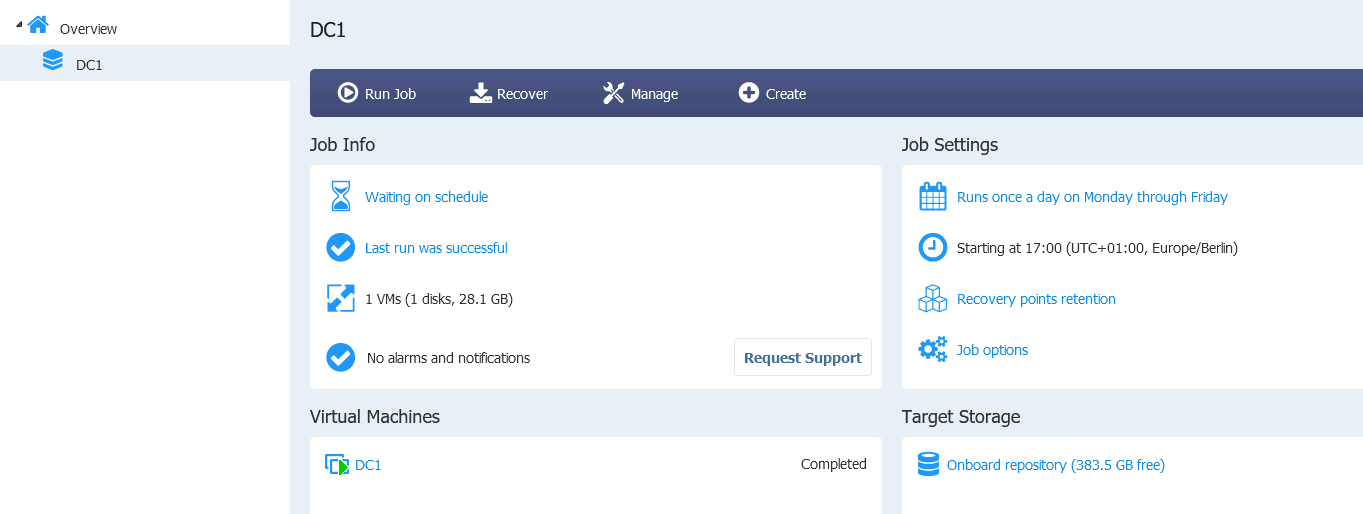Image resolution: width=1363 pixels, height=514 pixels.
Task: Click the Run Job play icon
Action: click(x=348, y=93)
